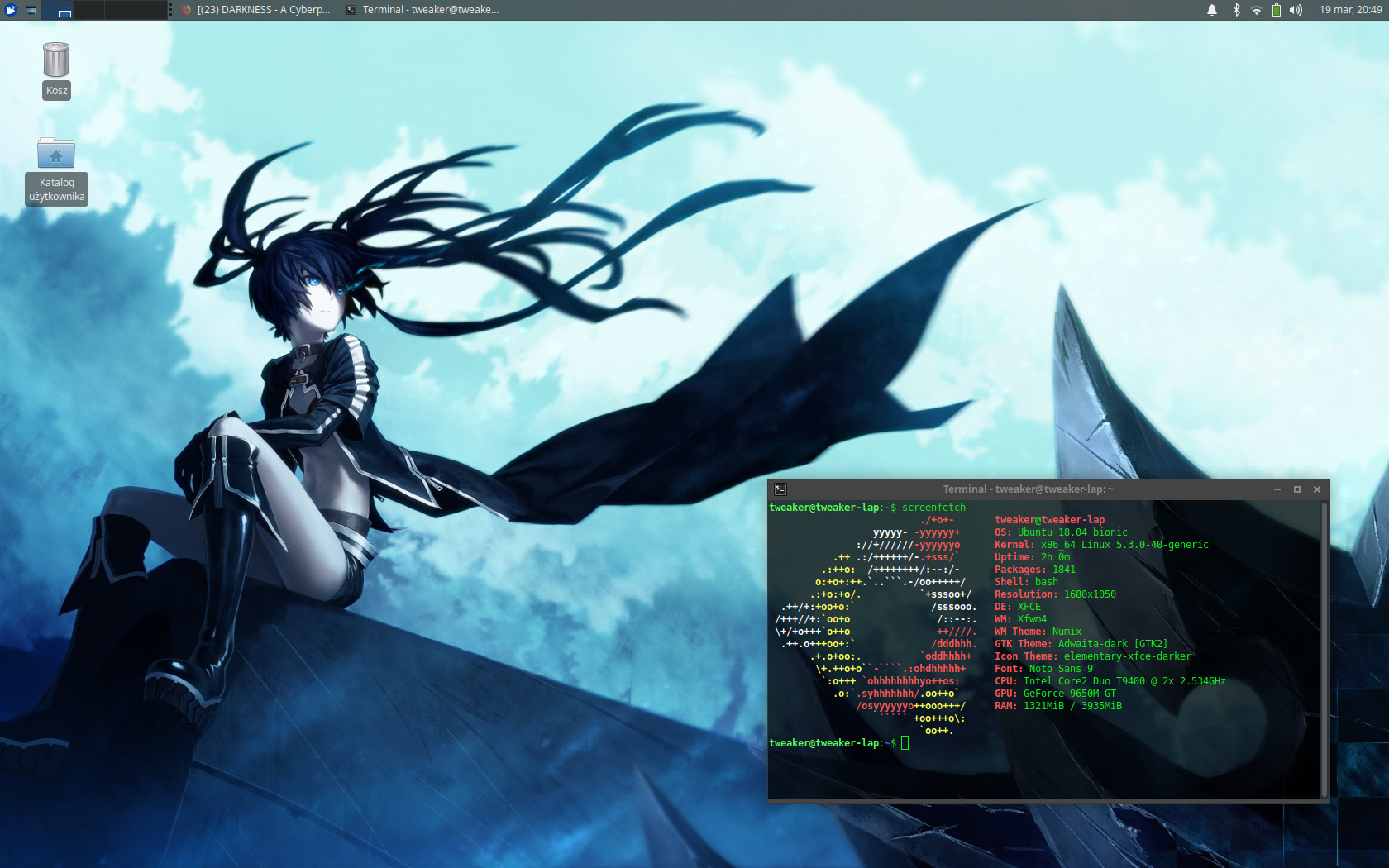Click the terminal scrollbar
The width and height of the screenshot is (1389, 868).
click(x=1325, y=650)
